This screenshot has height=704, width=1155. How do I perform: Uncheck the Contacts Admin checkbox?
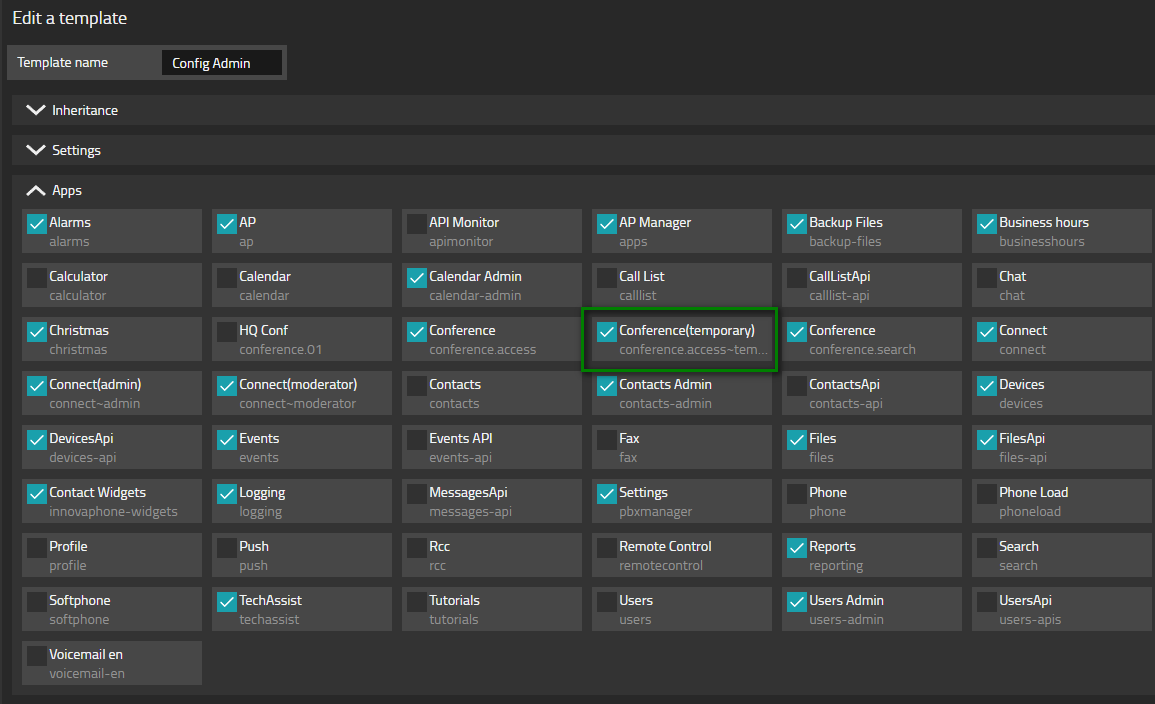607,385
